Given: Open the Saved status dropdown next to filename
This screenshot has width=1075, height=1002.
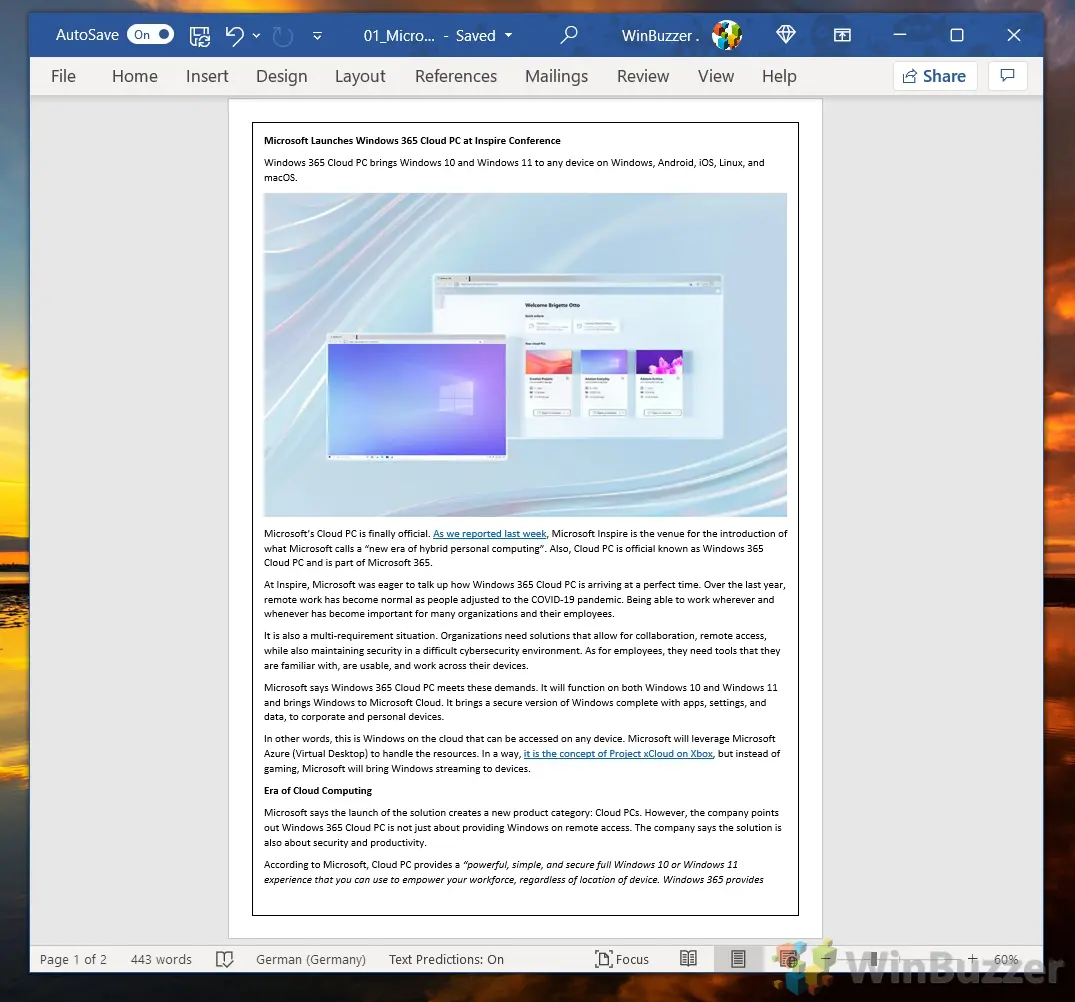Looking at the screenshot, I should click(x=506, y=35).
